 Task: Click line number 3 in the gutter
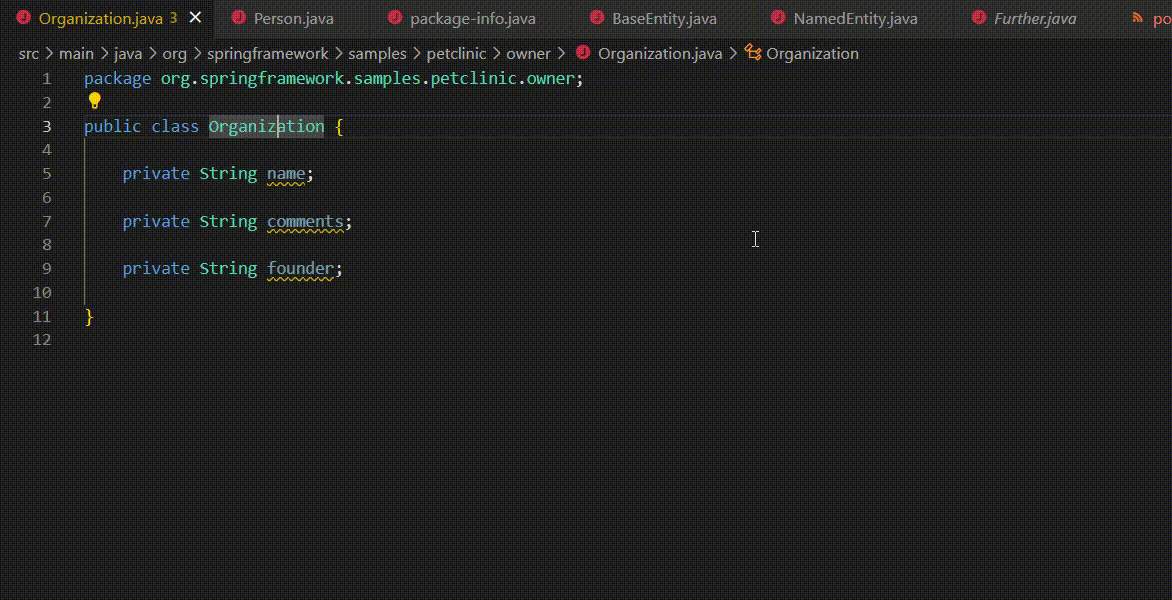(x=46, y=126)
